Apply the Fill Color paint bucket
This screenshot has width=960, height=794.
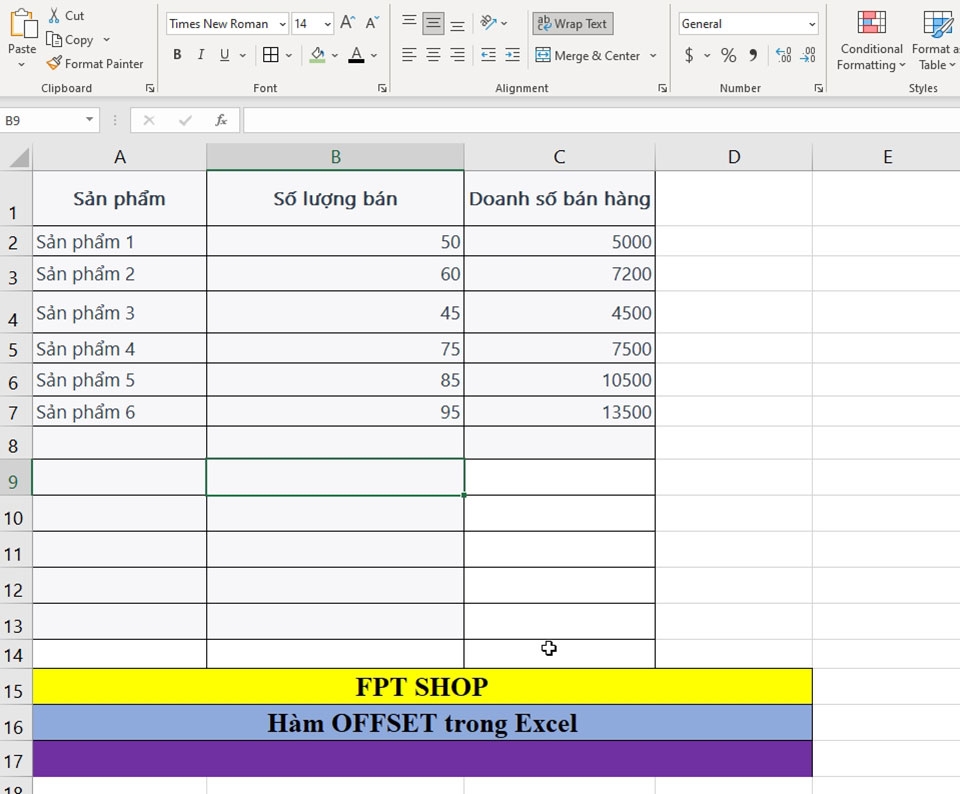pos(317,54)
